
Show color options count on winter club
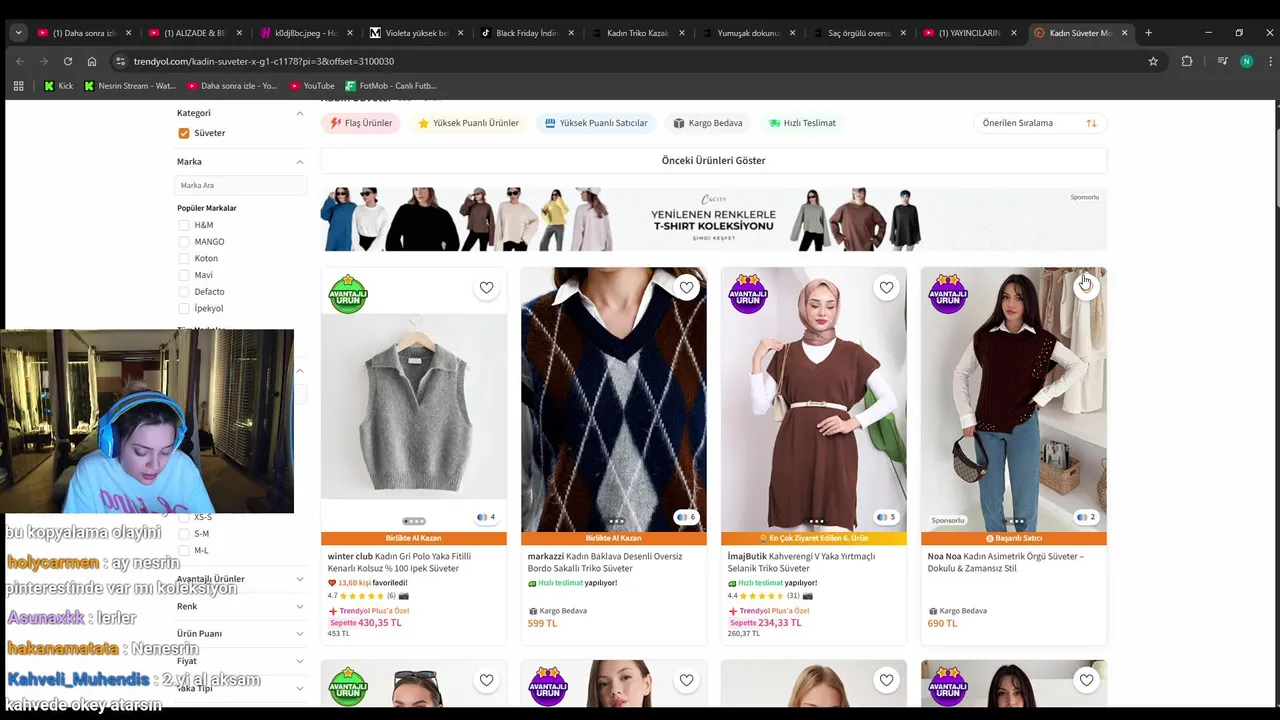pos(487,517)
